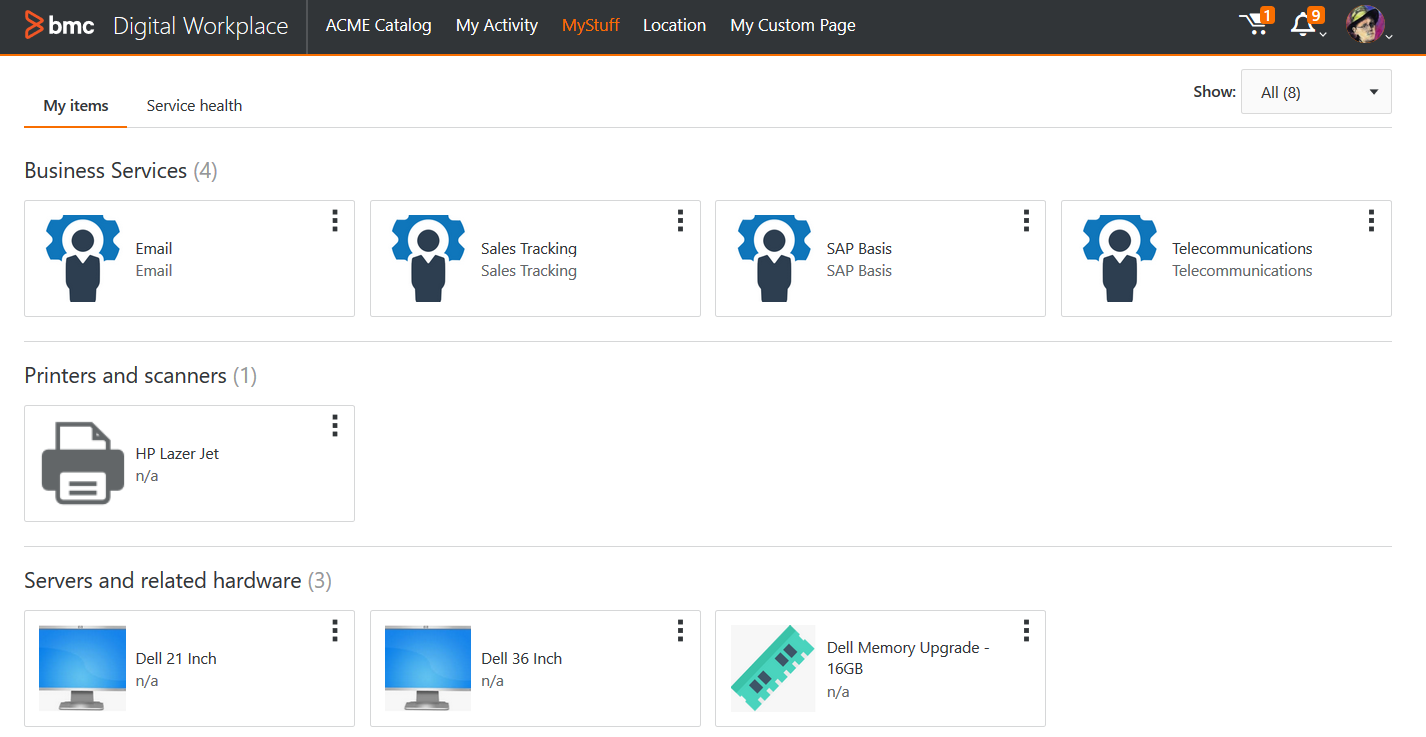Open the HP Lazer Jet item title
The image size is (1426, 737).
pos(177,453)
